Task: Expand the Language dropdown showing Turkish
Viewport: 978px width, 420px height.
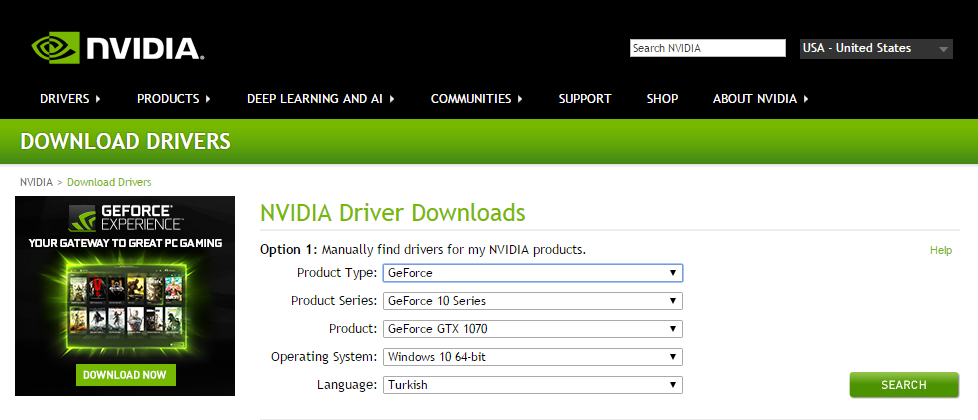Action: coord(533,385)
